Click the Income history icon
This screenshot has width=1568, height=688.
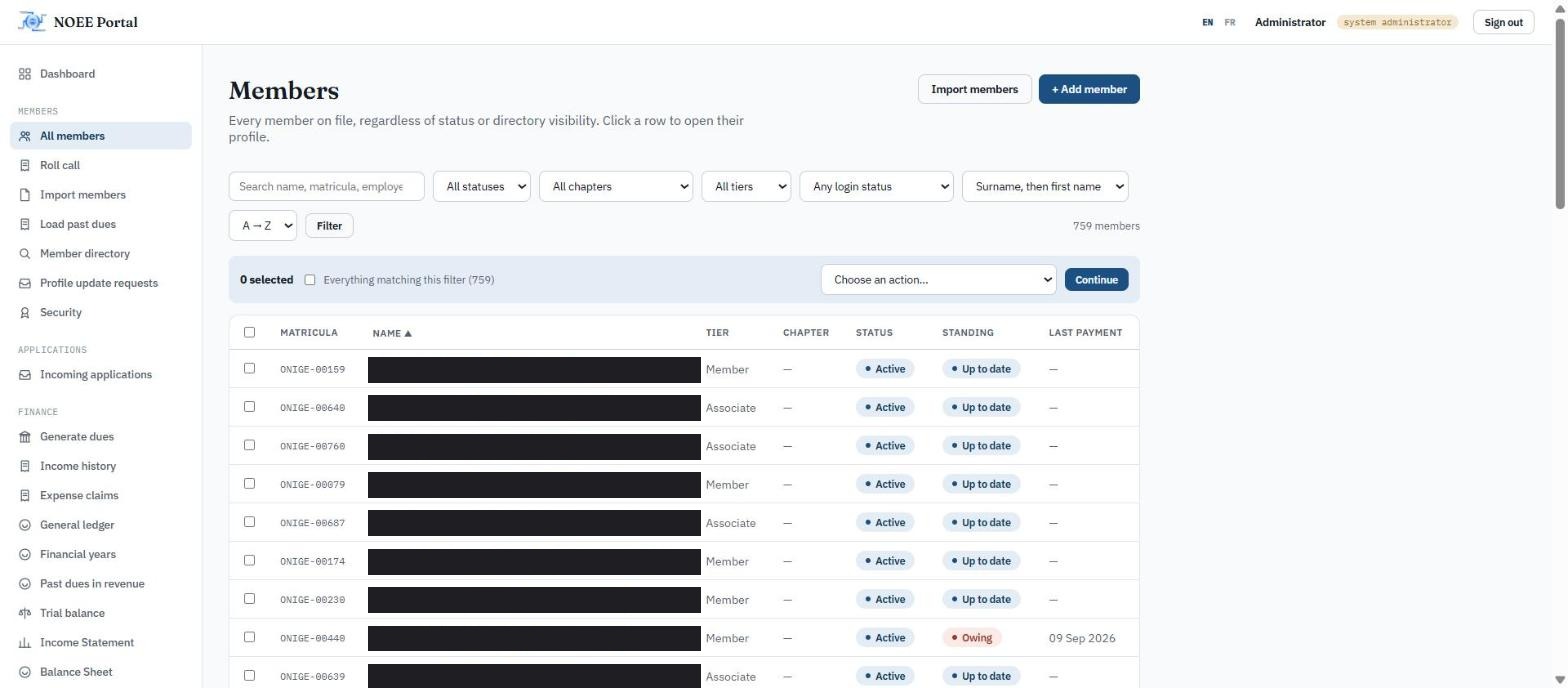(x=25, y=466)
